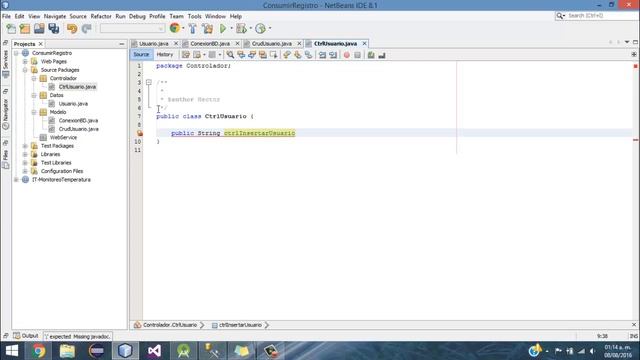Run the project with the green arrow
The height and width of the screenshot is (360, 640).
[x=223, y=29]
